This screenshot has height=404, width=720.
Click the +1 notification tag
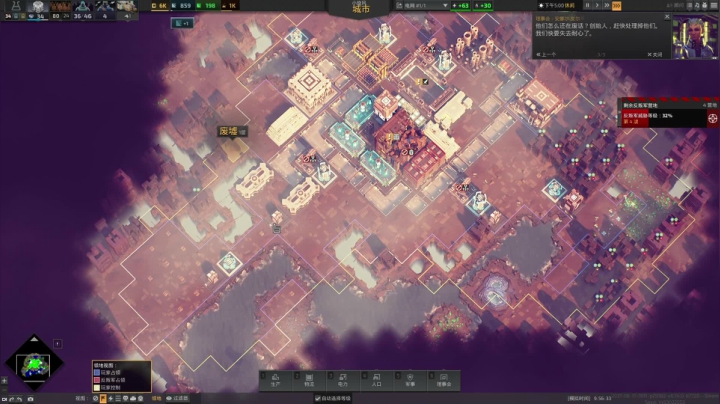pos(182,23)
